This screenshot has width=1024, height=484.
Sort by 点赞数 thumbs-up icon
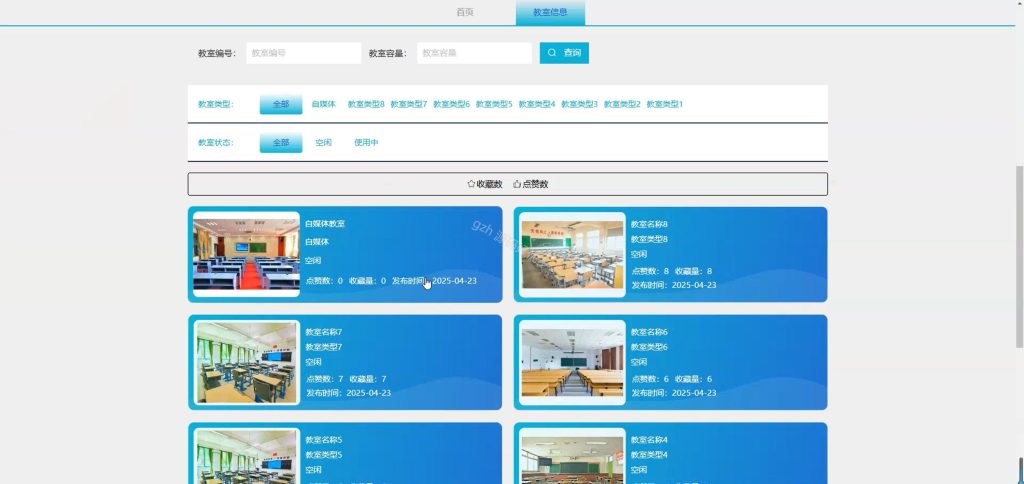coord(517,184)
